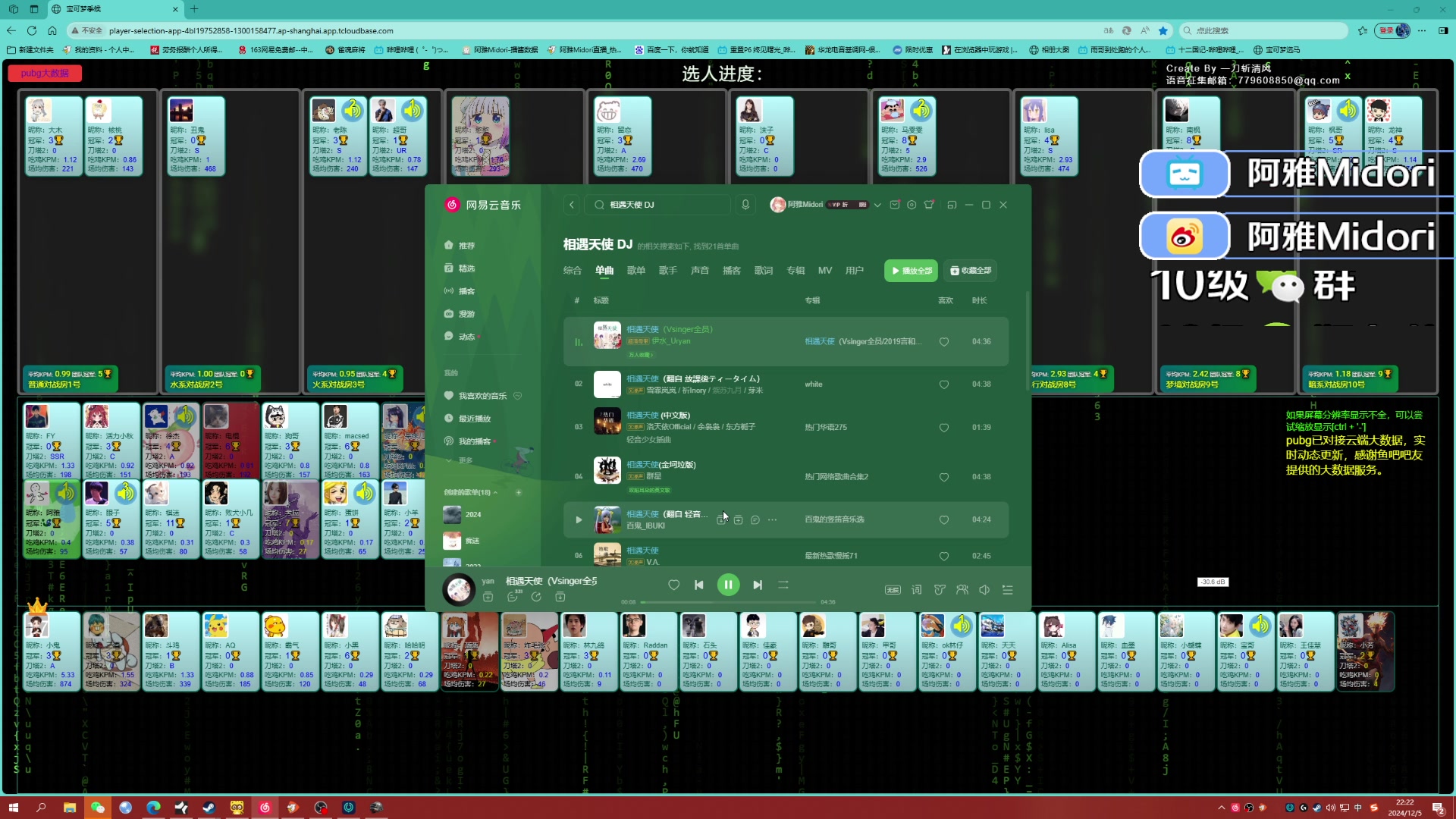Image resolution: width=1456 pixels, height=819 pixels.
Task: Open more options for 百鬼_IBUKI song row
Action: tap(772, 519)
